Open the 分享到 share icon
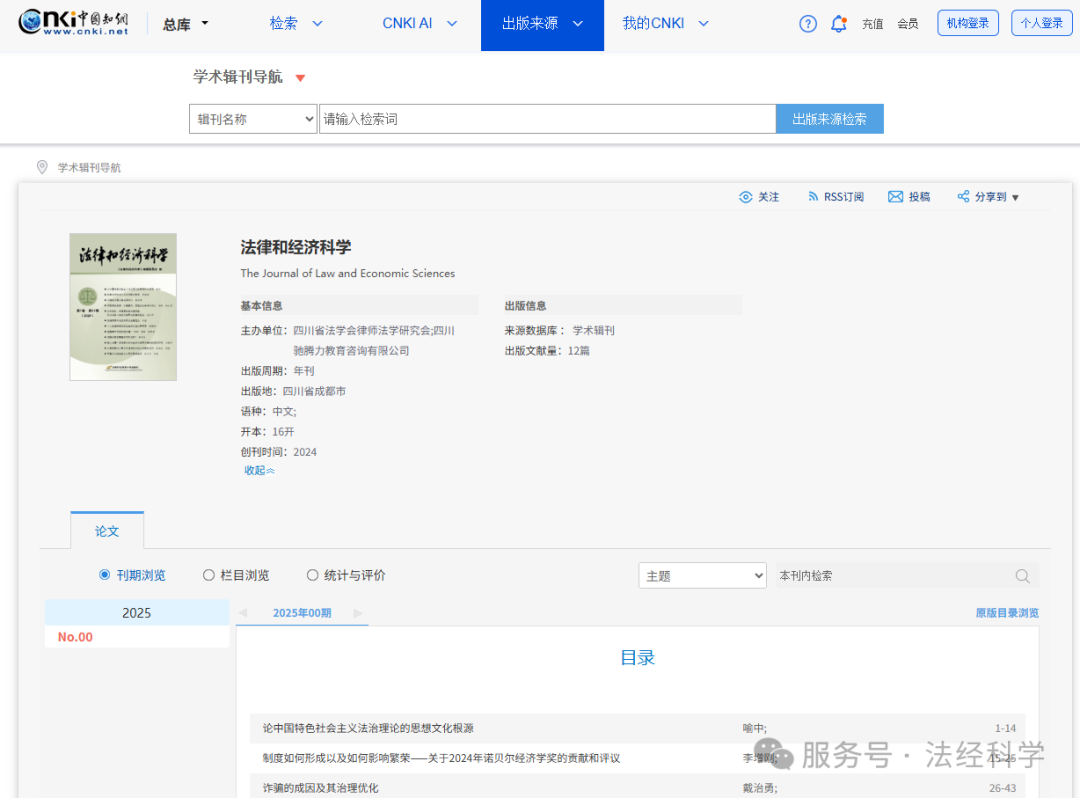This screenshot has height=798, width=1080. [963, 196]
